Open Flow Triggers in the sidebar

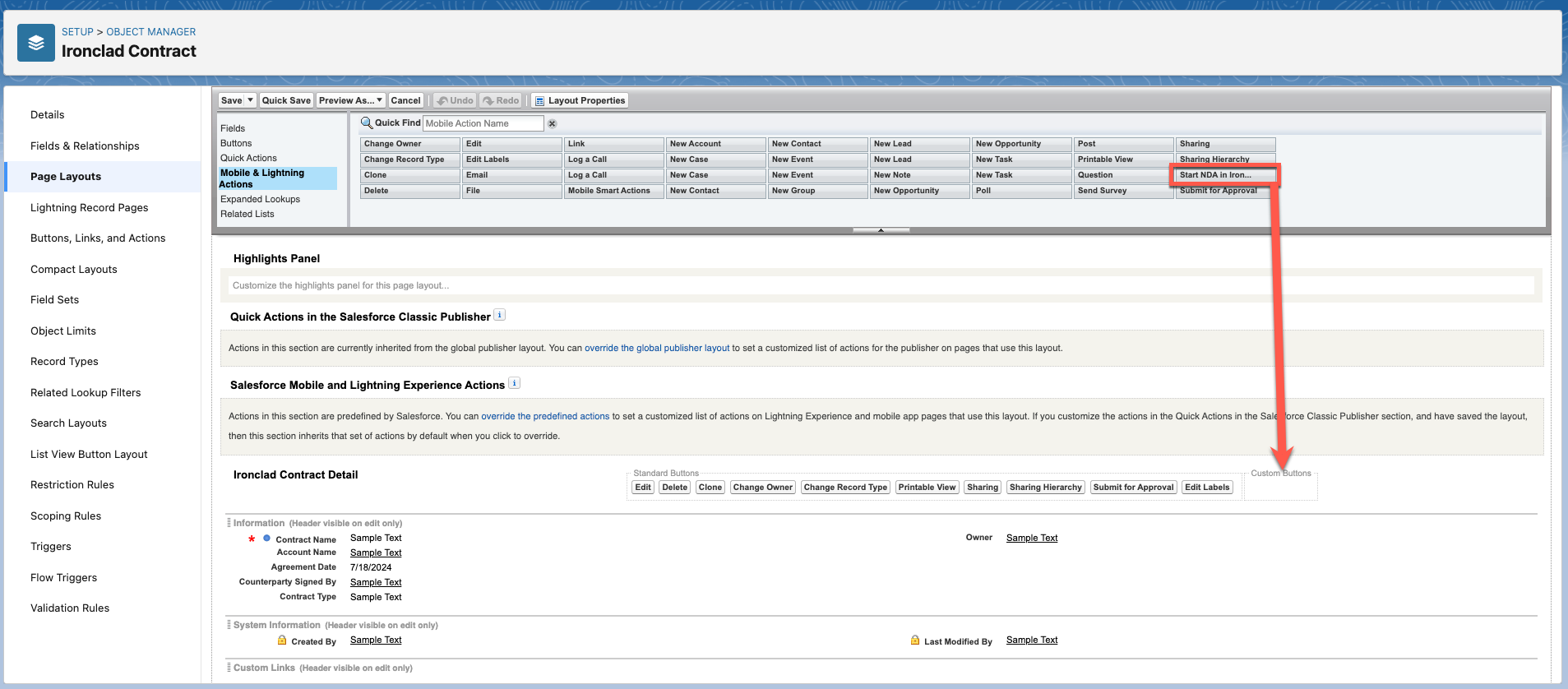[64, 577]
